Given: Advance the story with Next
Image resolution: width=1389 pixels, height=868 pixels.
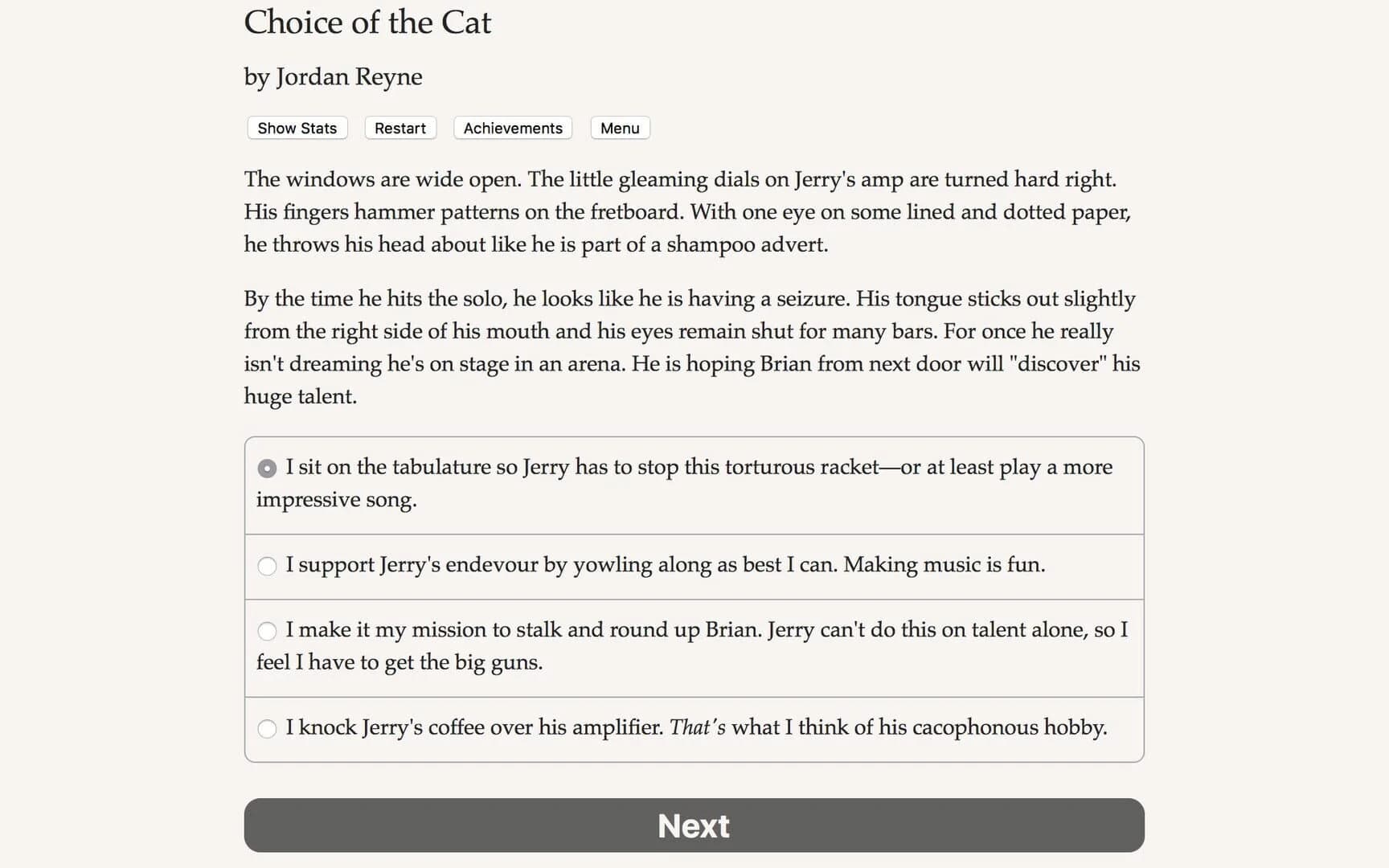Looking at the screenshot, I should (x=693, y=825).
